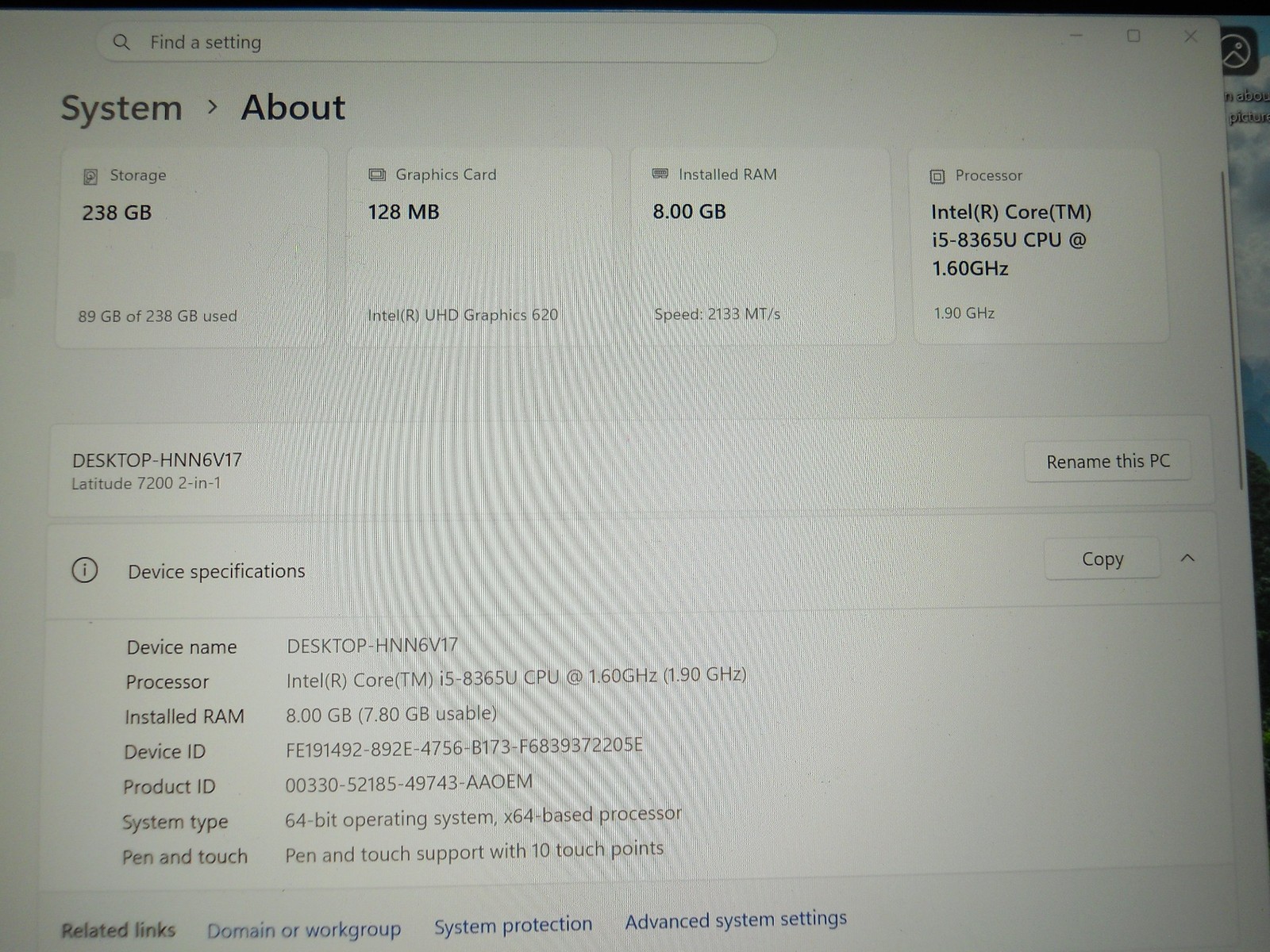This screenshot has width=1270, height=952.
Task: Click the search magnifier icon
Action: [x=121, y=42]
